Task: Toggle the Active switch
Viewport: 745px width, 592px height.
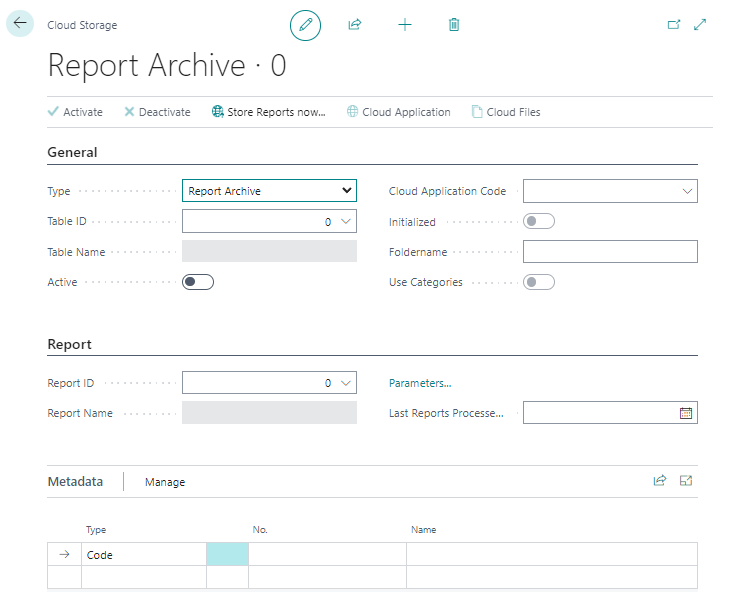Action: pyautogui.click(x=198, y=282)
